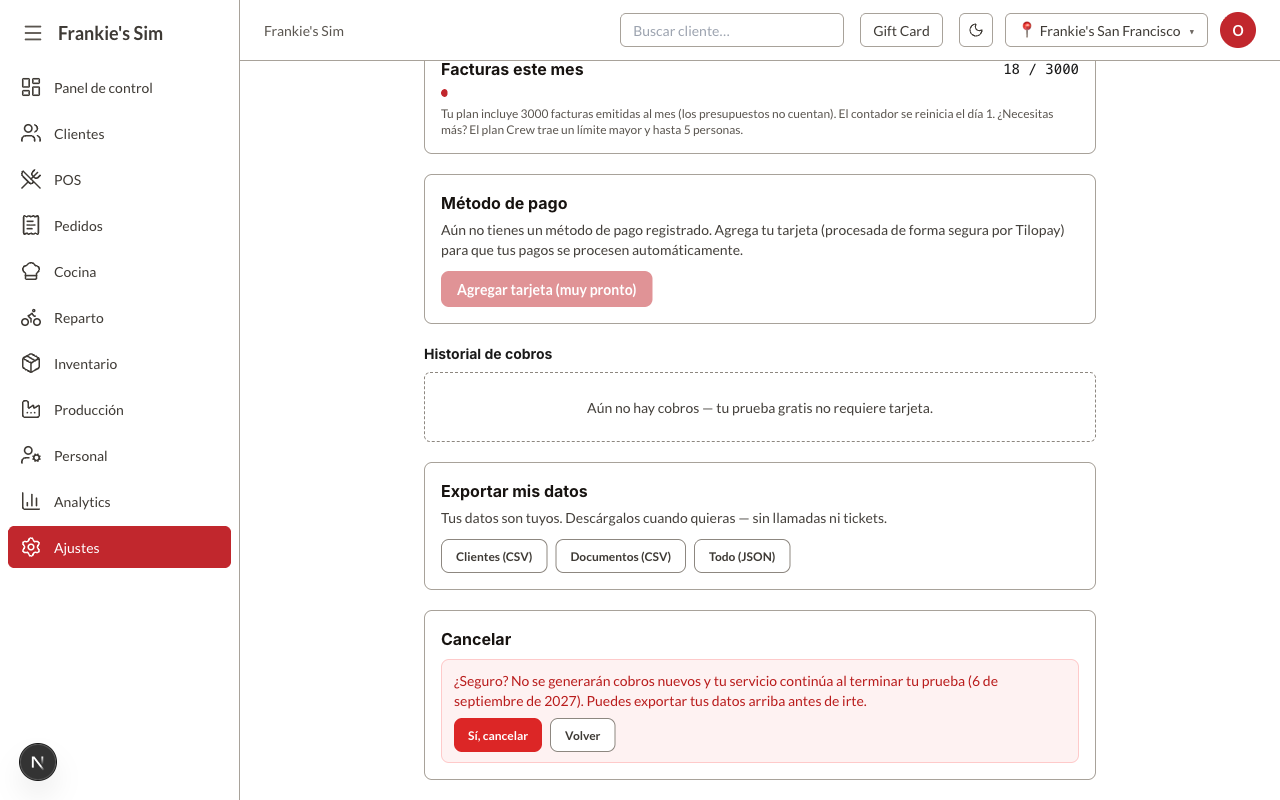1280x800 pixels.
Task: Click the Analytics bar chart icon
Action: click(x=31, y=501)
